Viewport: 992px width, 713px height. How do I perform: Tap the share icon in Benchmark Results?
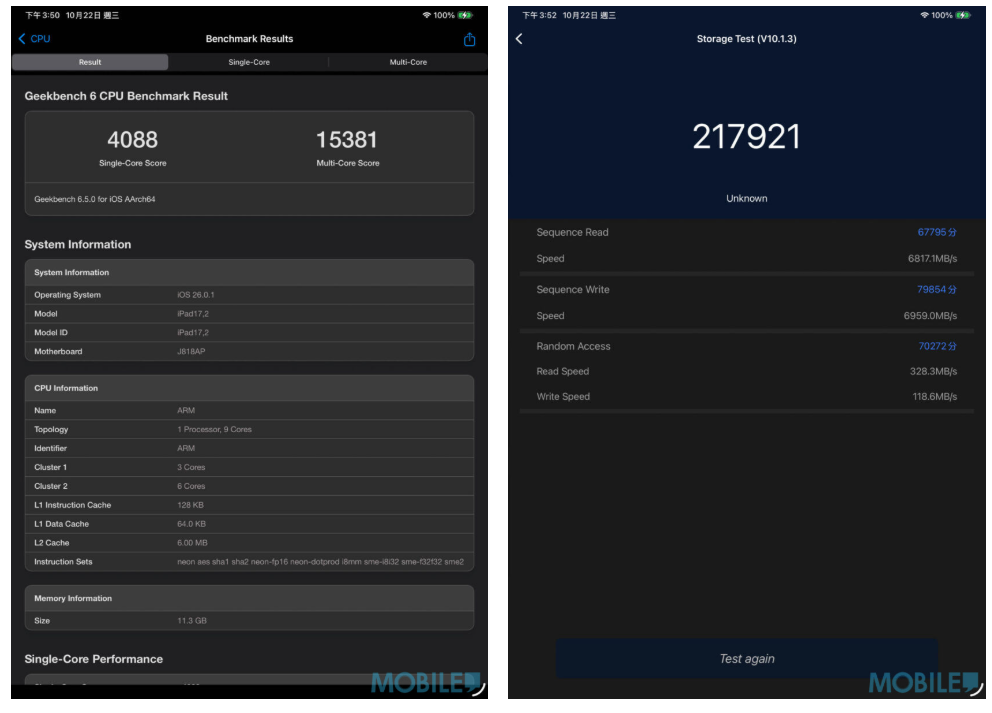coord(470,40)
